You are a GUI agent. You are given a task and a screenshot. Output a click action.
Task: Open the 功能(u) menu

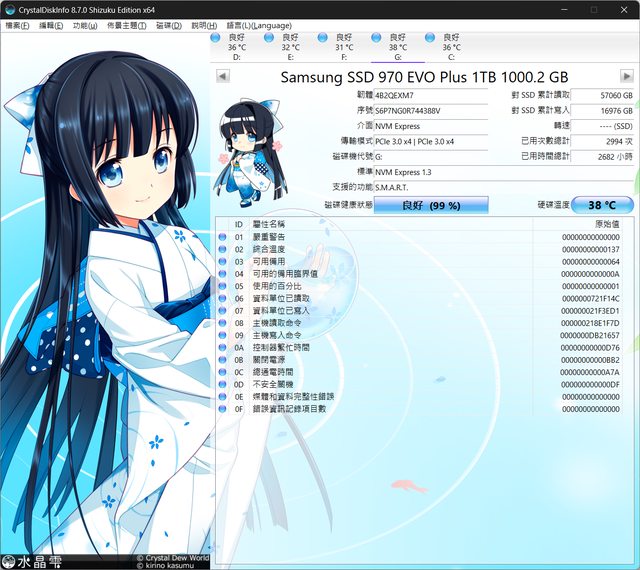(85, 24)
